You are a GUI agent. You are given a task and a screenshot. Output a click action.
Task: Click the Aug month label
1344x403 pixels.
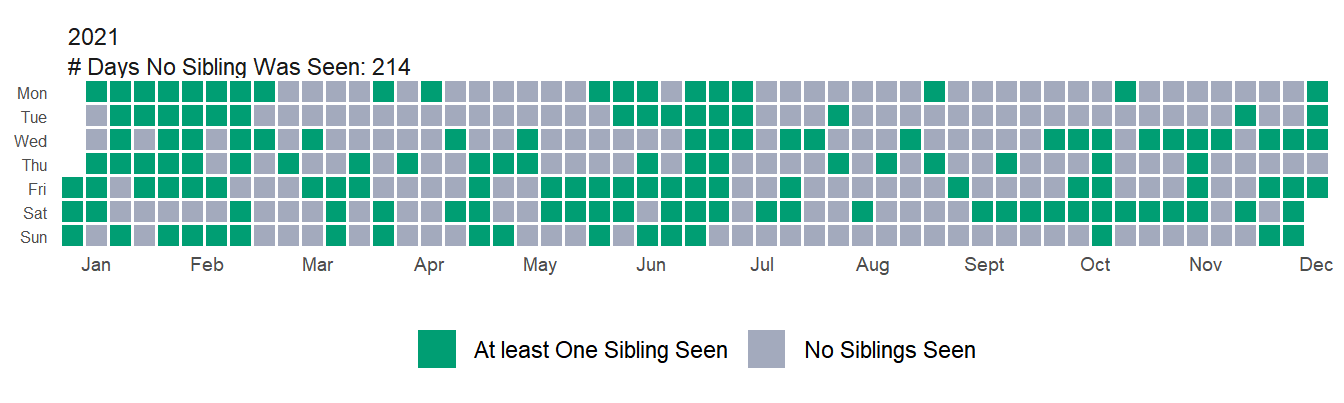click(x=873, y=265)
